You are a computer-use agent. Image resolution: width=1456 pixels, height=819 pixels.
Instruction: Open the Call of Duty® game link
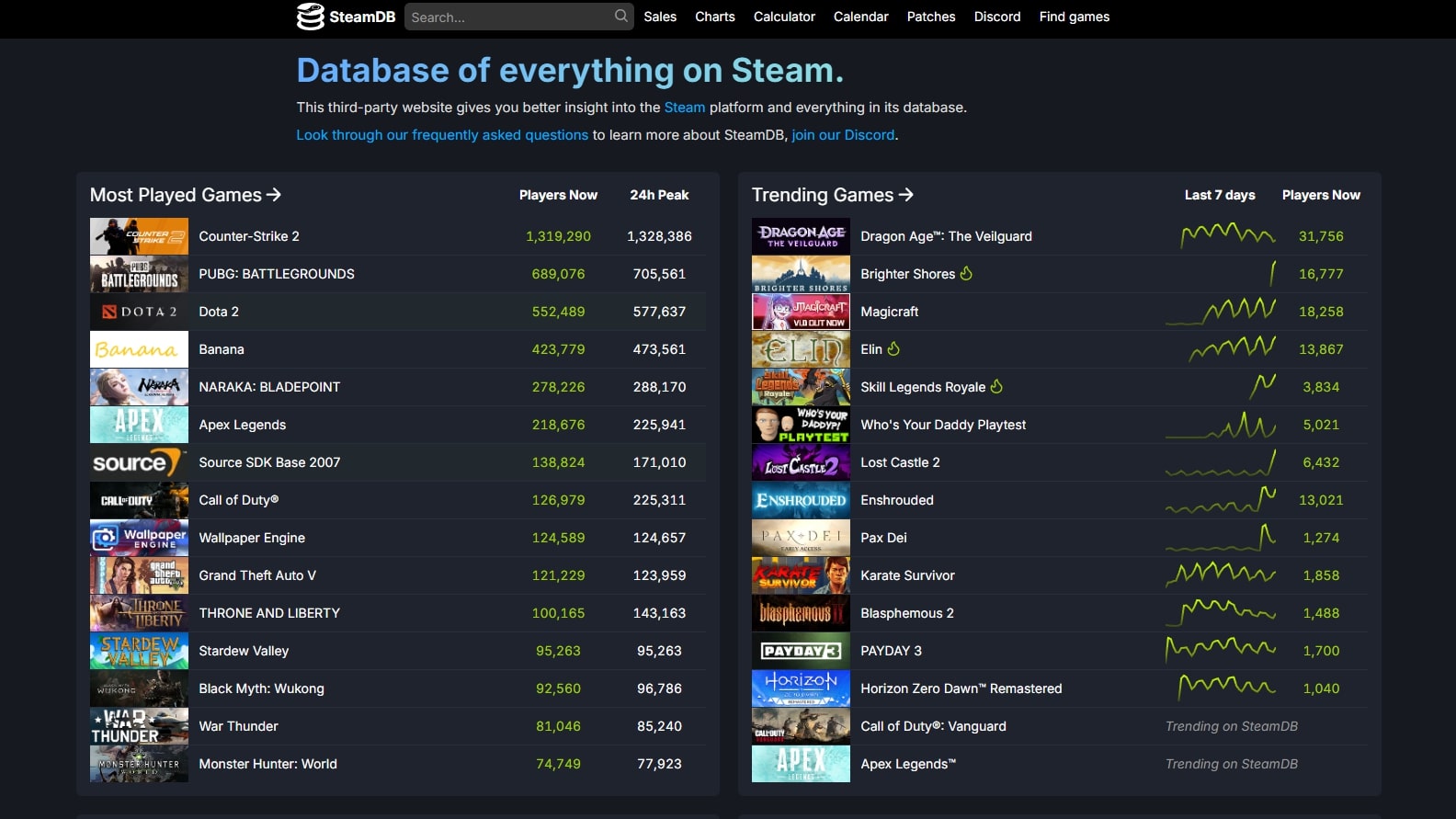tap(239, 500)
